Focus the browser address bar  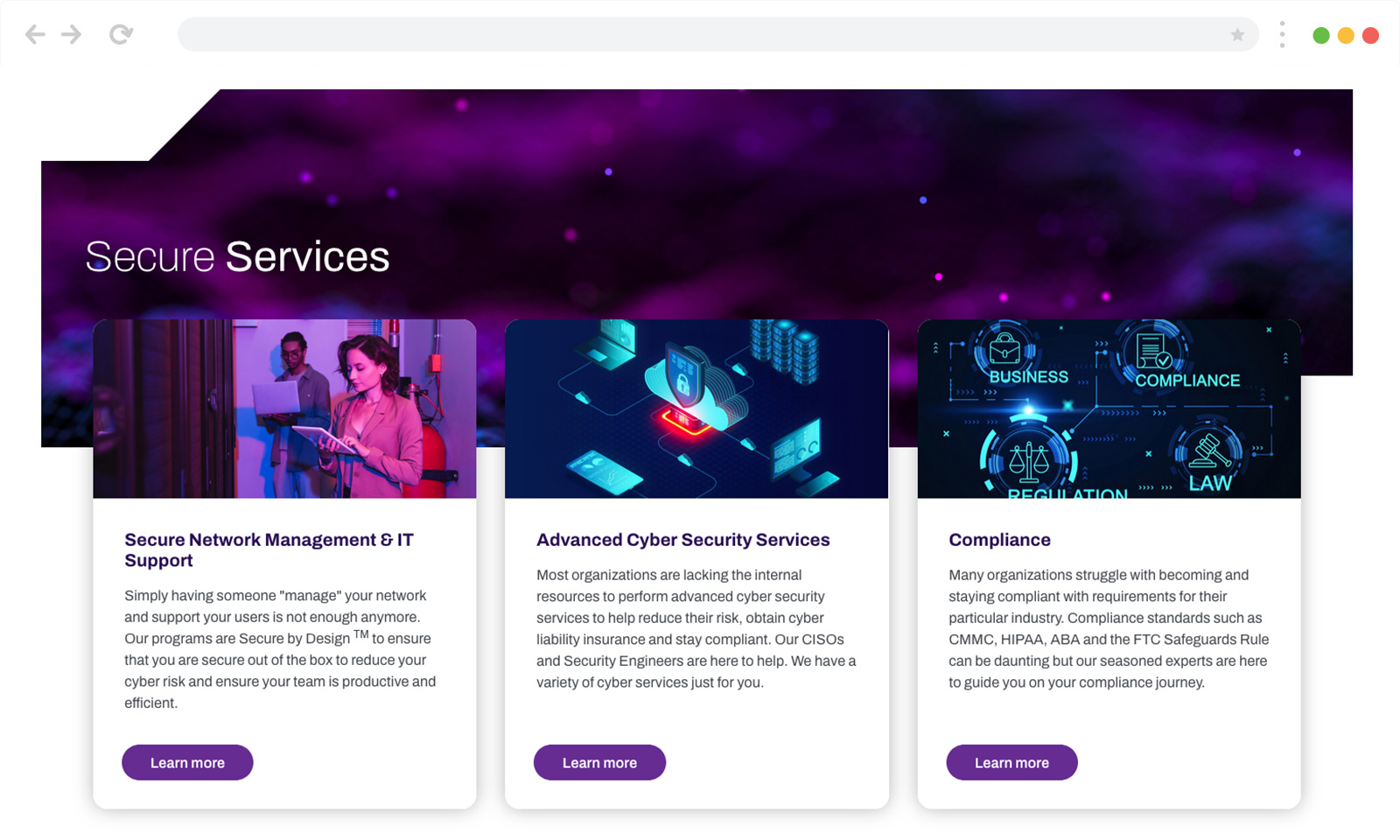tap(700, 35)
